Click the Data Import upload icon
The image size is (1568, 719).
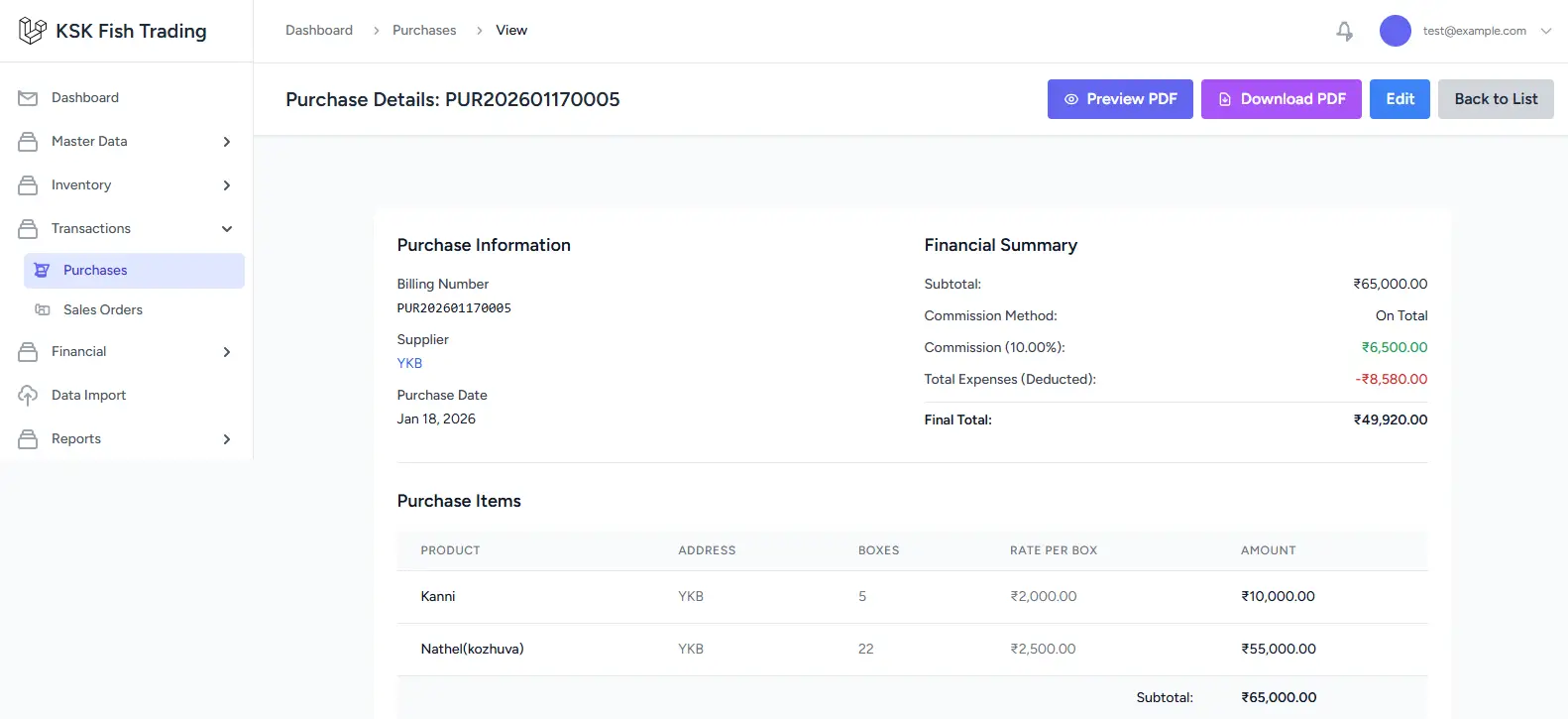(28, 396)
